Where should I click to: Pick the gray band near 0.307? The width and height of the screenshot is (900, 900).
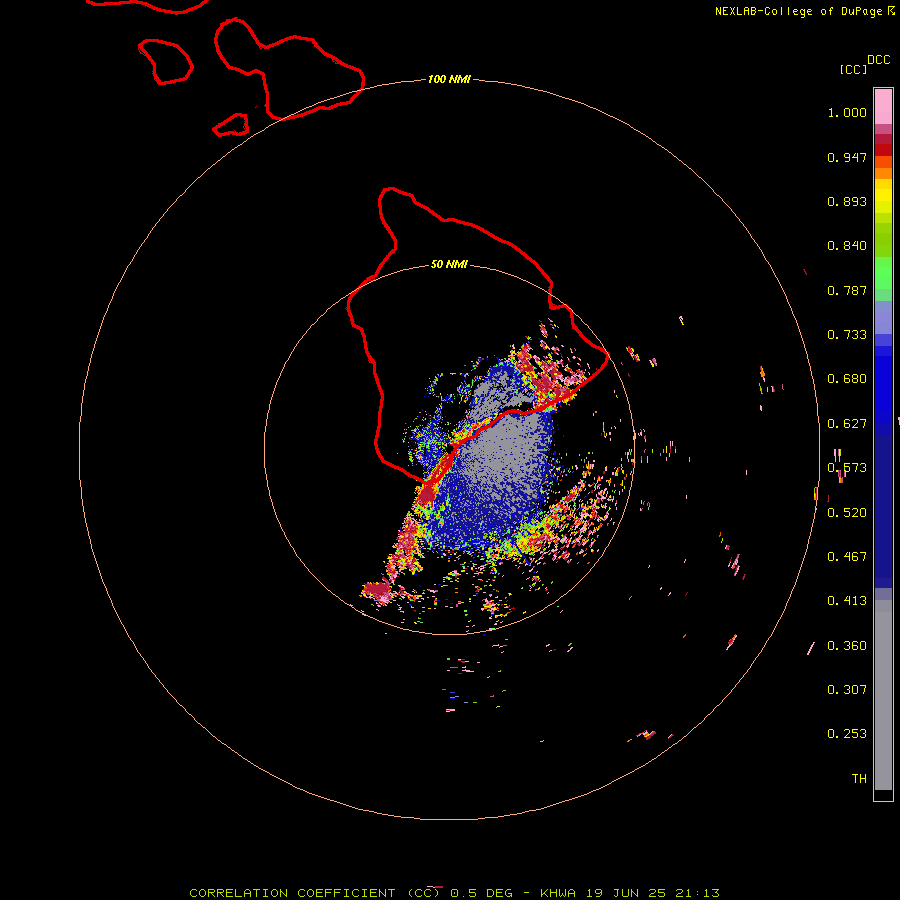point(883,695)
